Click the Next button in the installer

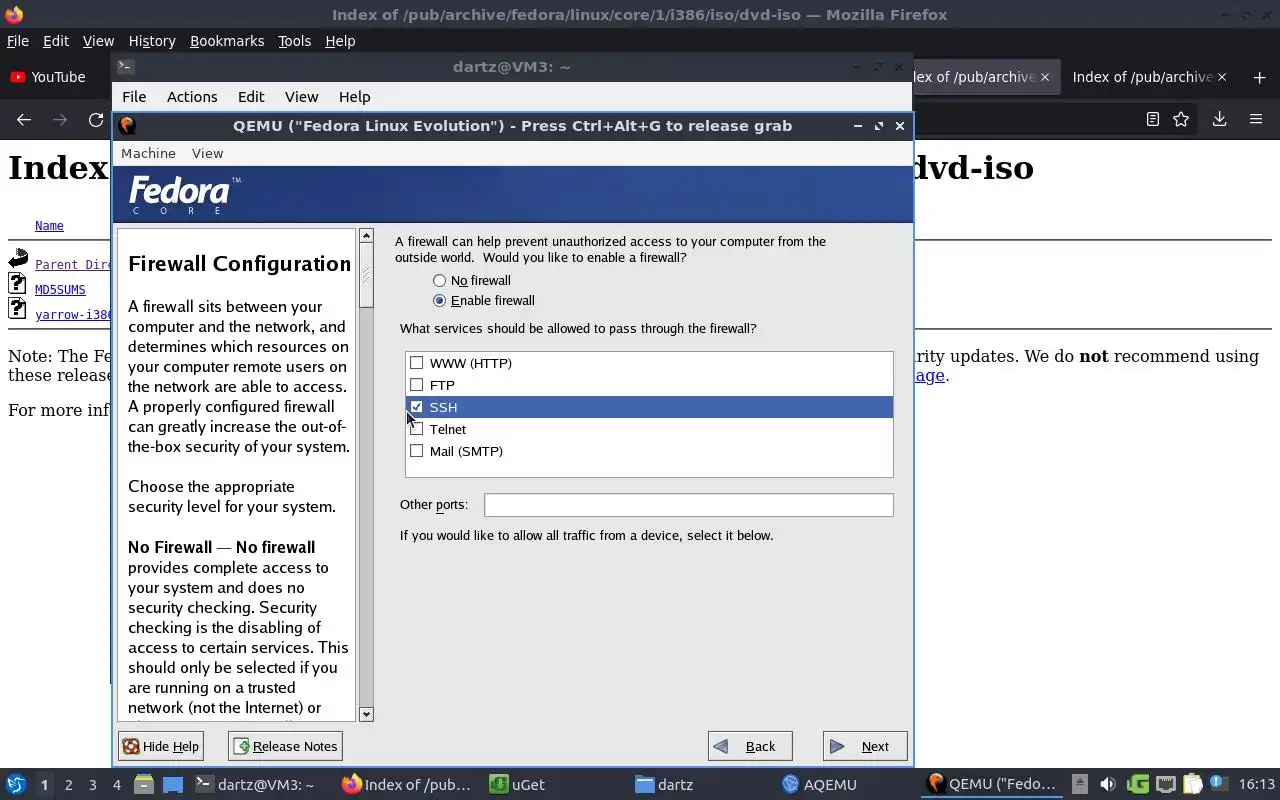point(865,746)
